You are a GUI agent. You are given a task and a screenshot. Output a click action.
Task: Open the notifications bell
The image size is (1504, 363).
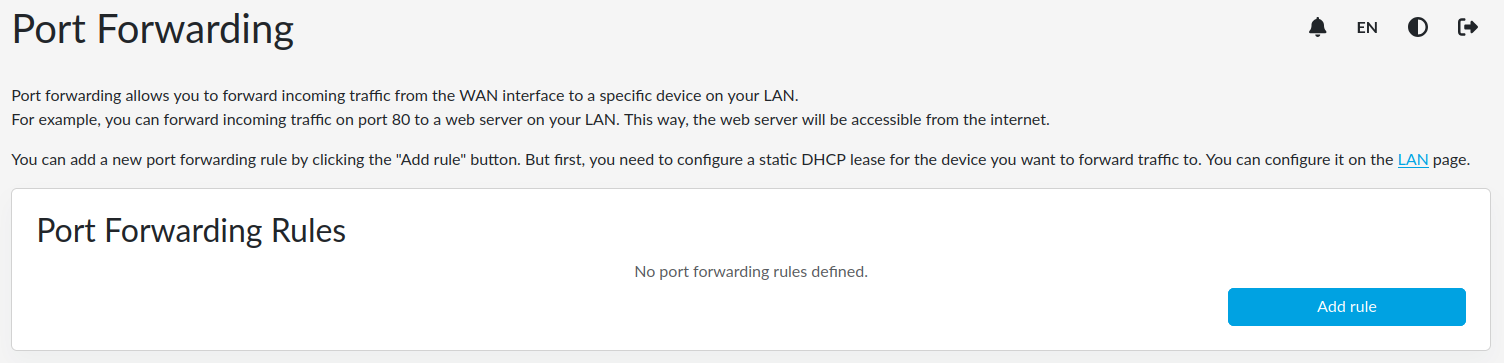[x=1318, y=27]
